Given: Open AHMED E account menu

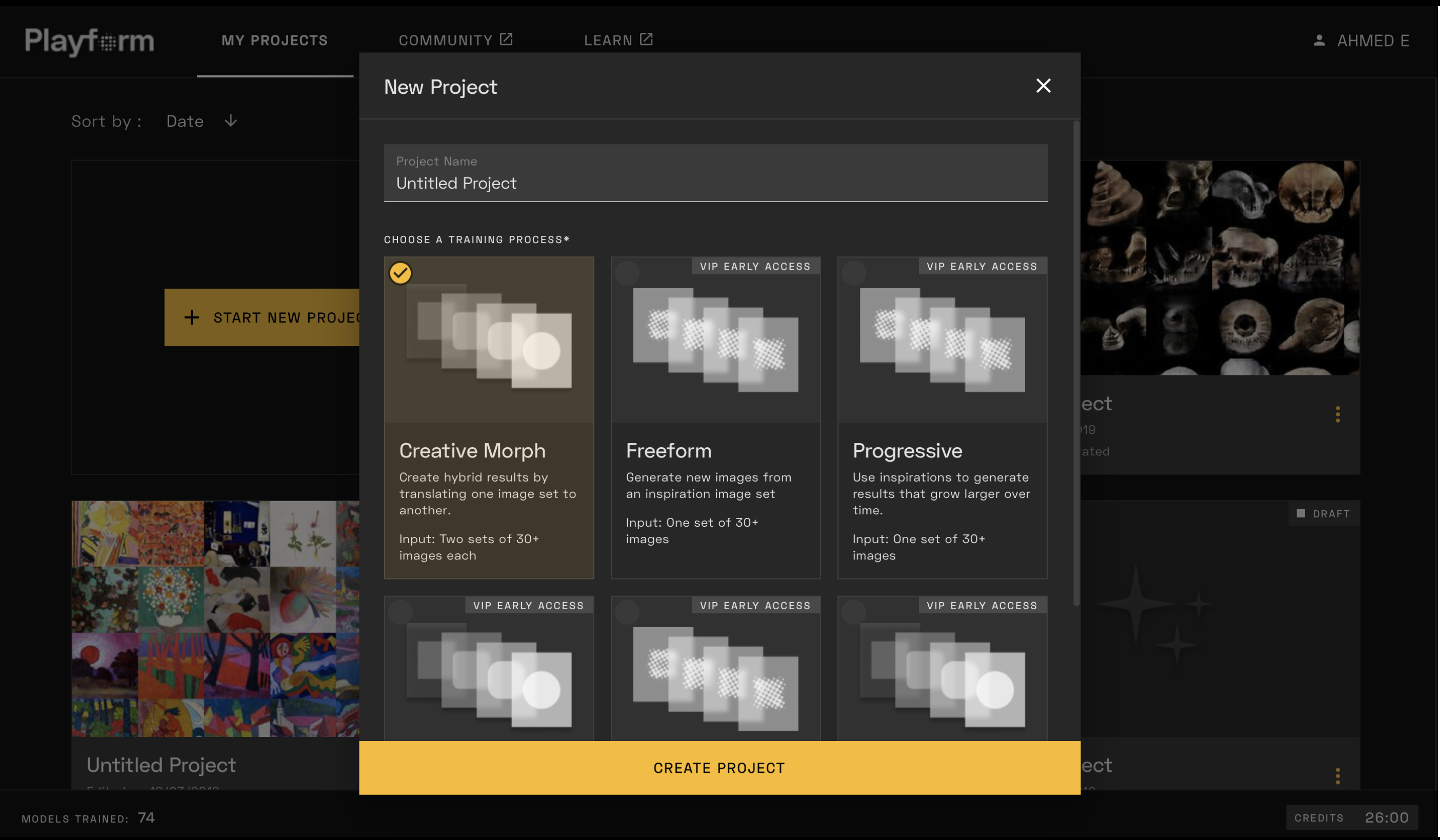Looking at the screenshot, I should (1373, 41).
